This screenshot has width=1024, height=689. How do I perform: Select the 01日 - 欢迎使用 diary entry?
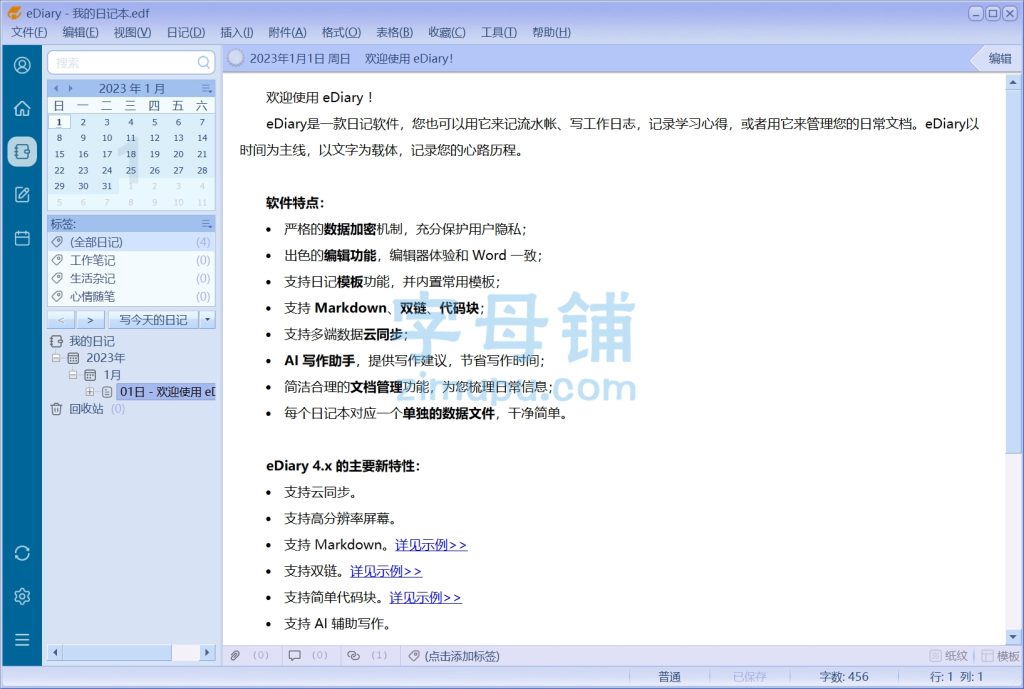[167, 392]
